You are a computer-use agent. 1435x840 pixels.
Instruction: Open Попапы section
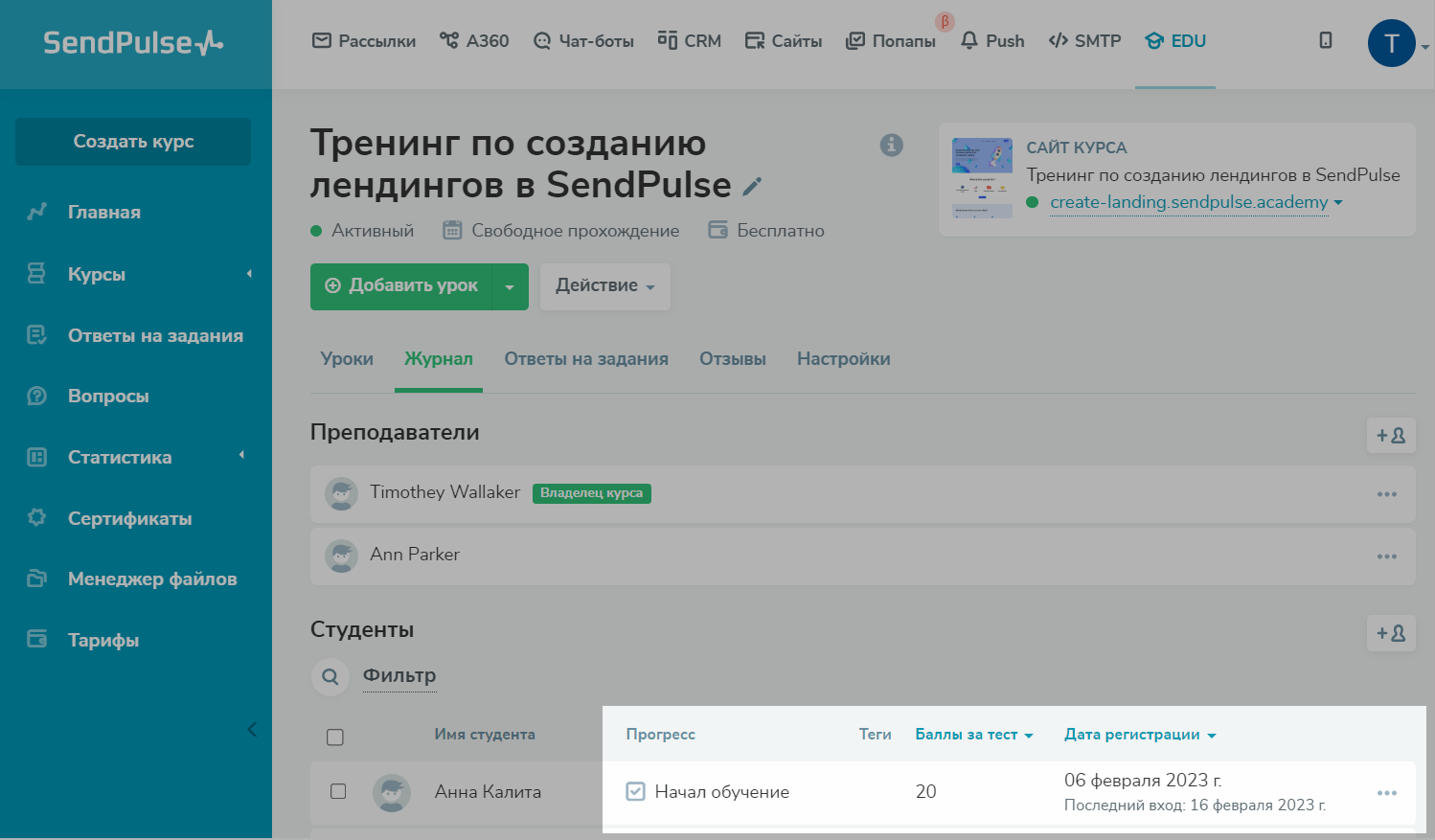[891, 41]
